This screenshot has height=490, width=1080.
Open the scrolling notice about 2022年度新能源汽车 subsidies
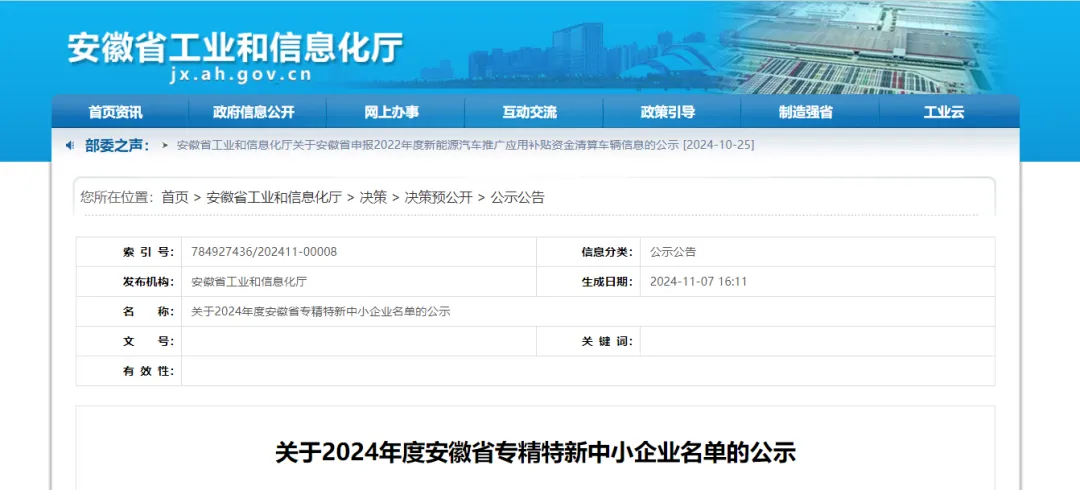[x=466, y=145]
